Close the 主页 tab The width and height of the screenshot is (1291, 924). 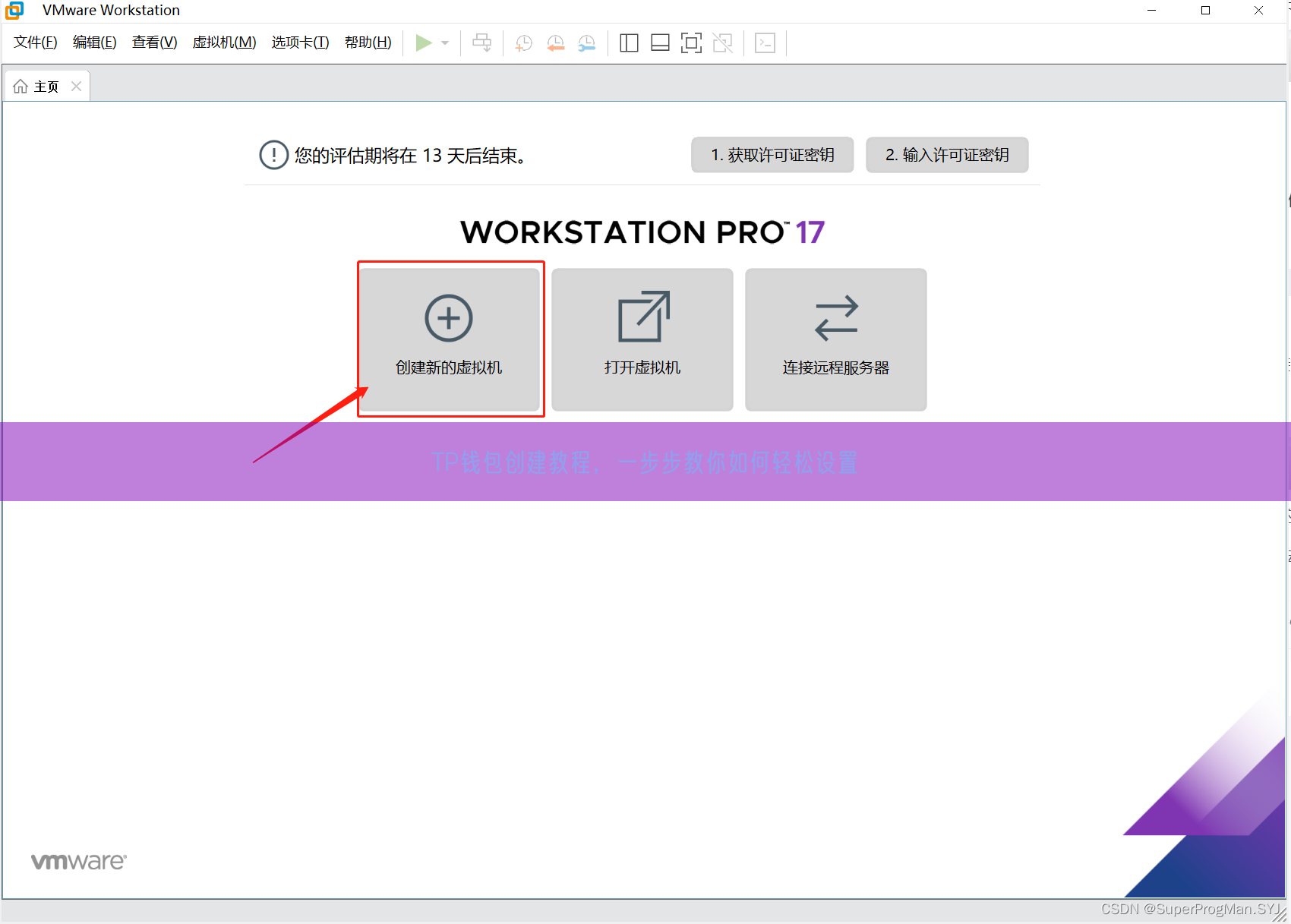76,87
